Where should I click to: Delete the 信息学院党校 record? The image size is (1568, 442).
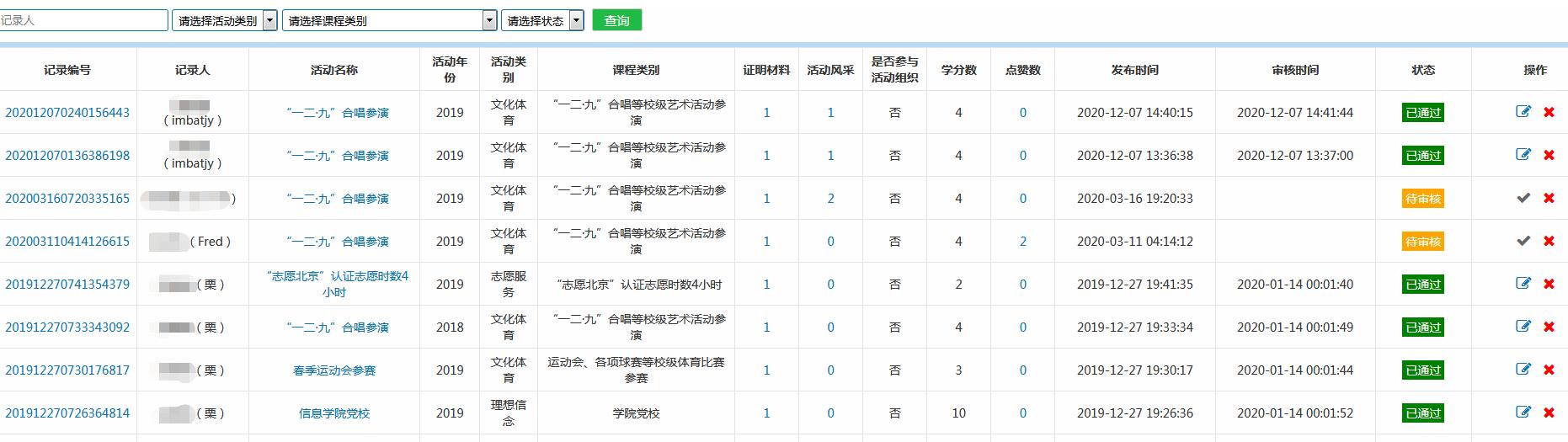[x=1549, y=413]
